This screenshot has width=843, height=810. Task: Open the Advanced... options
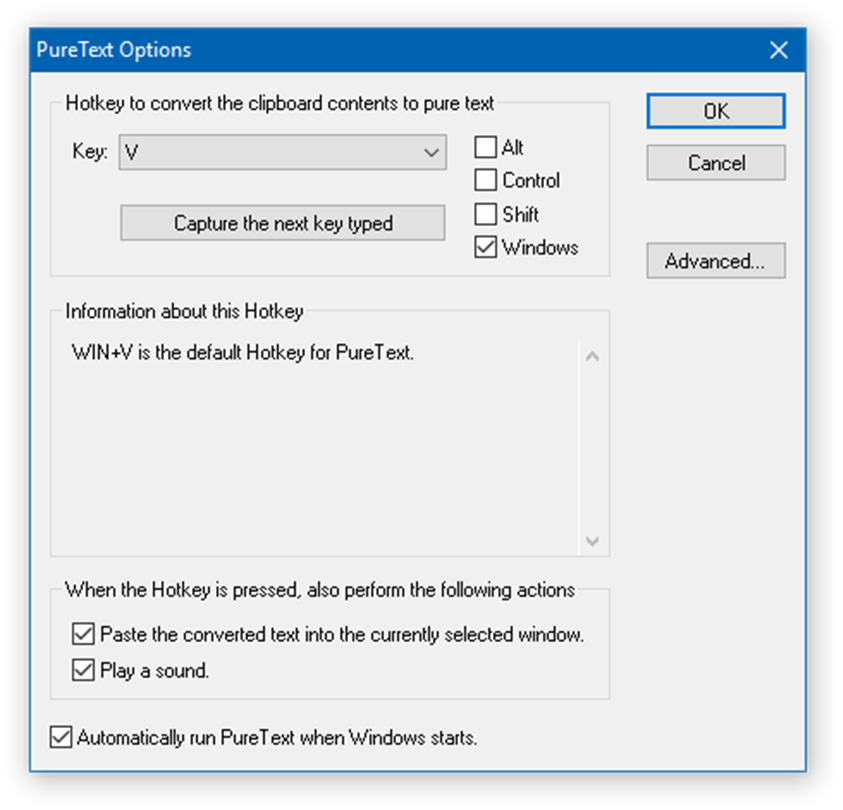(x=715, y=261)
